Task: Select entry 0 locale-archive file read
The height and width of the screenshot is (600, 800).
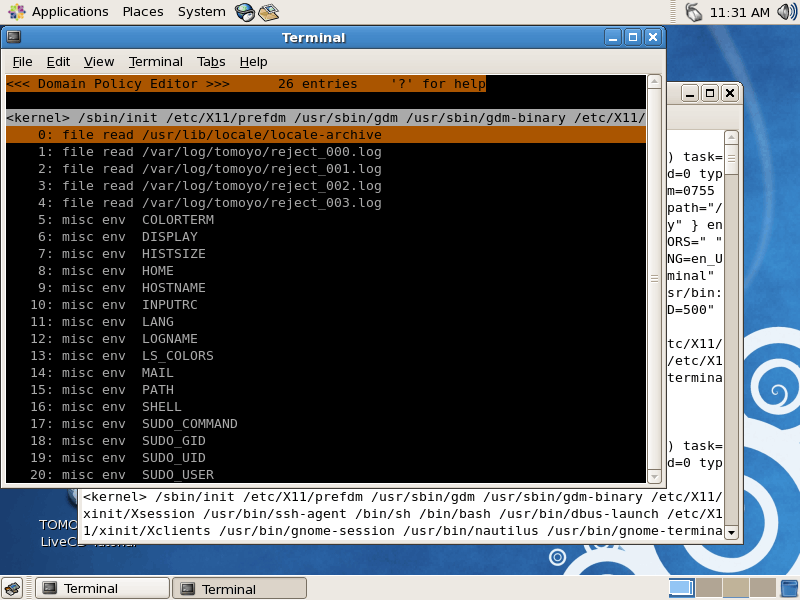Action: point(326,135)
